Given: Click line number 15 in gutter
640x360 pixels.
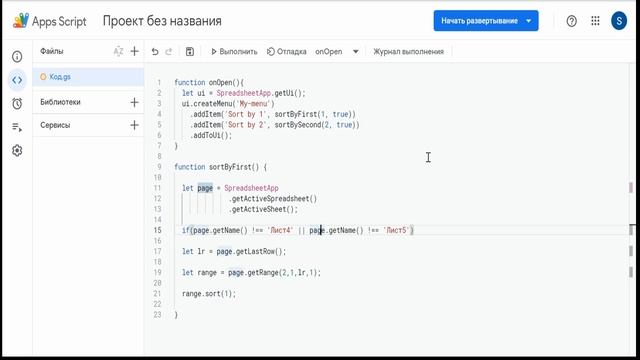Looking at the screenshot, I should [x=158, y=230].
